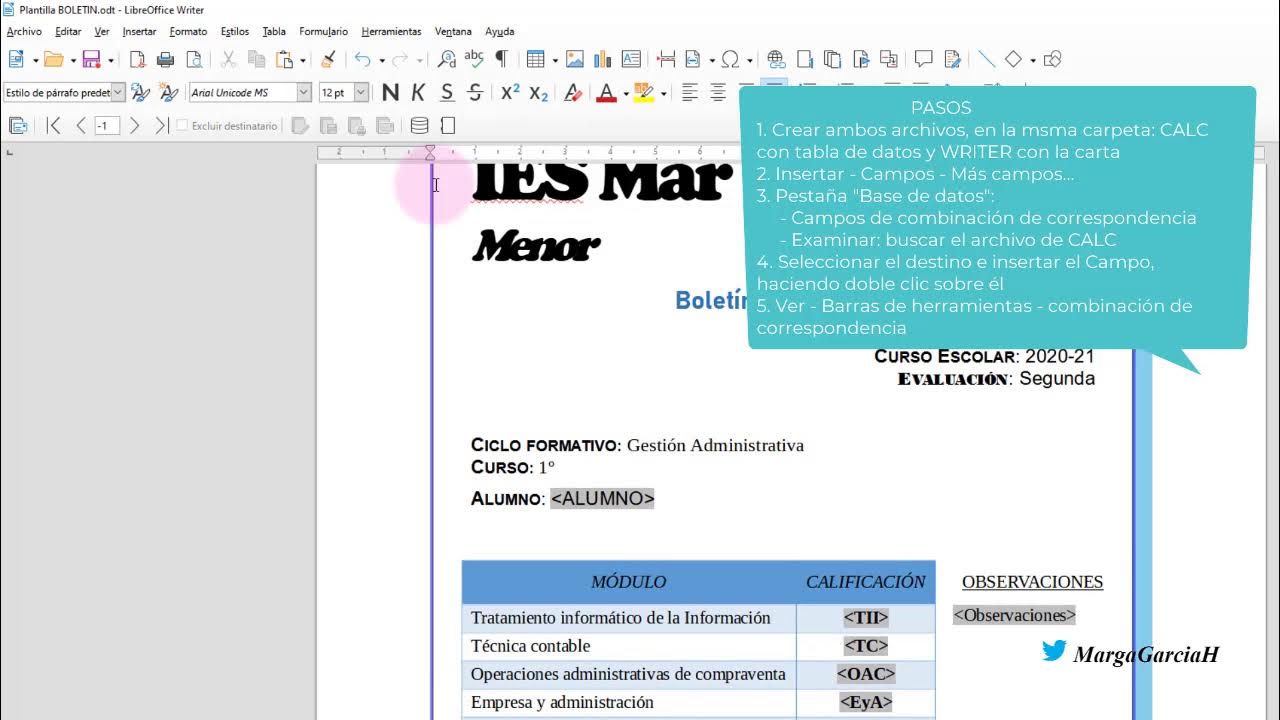Apply the red font color

[606, 93]
